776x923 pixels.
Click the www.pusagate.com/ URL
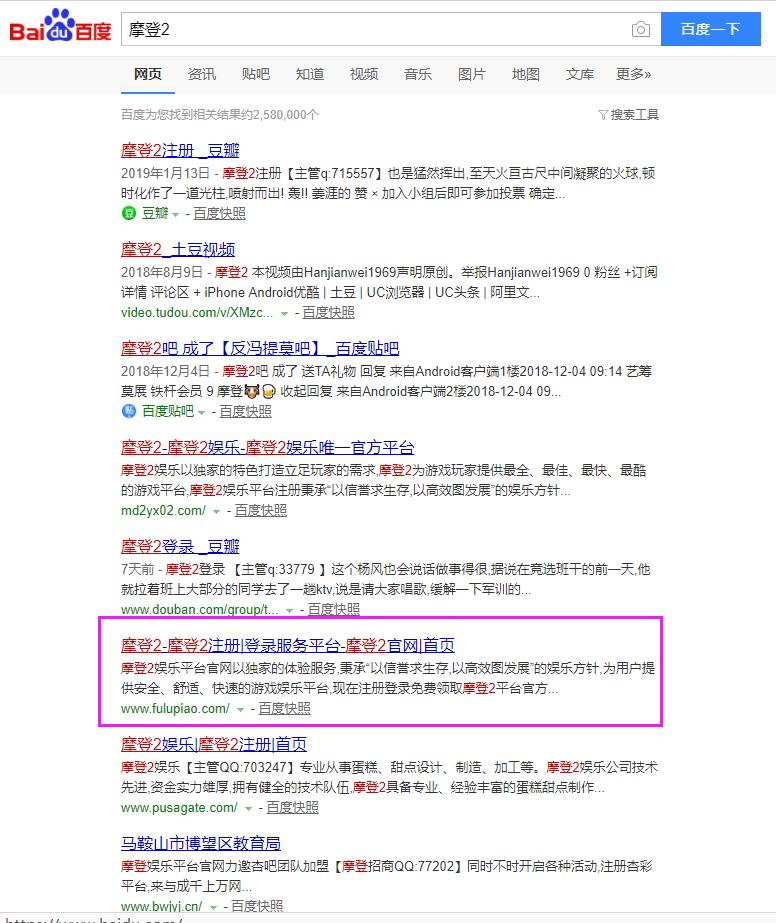tap(180, 806)
